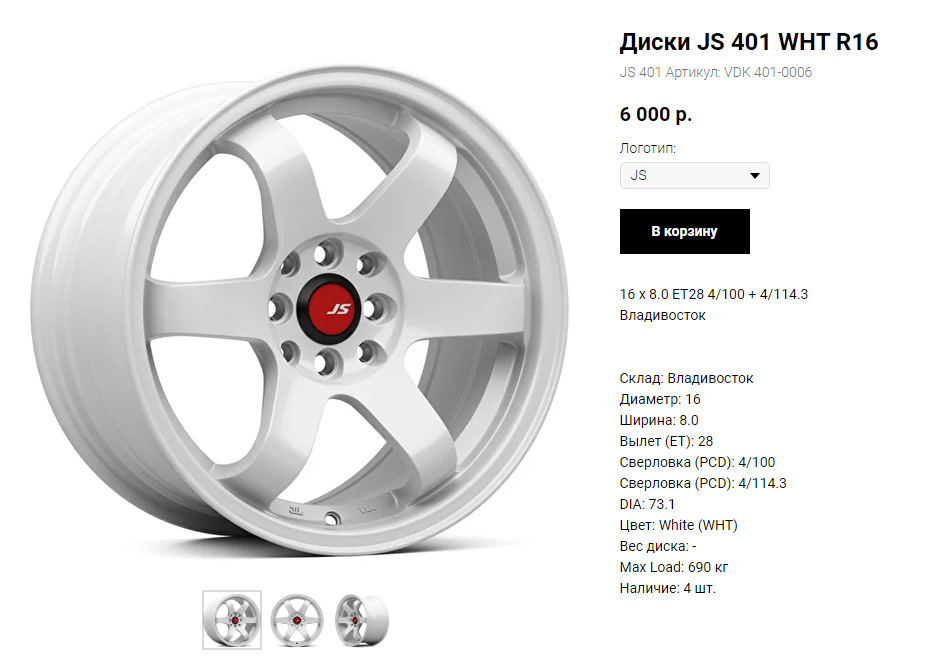Viewport: 930px width, 670px height.
Task: Click the Склад: Владивосток line
Action: click(x=686, y=378)
